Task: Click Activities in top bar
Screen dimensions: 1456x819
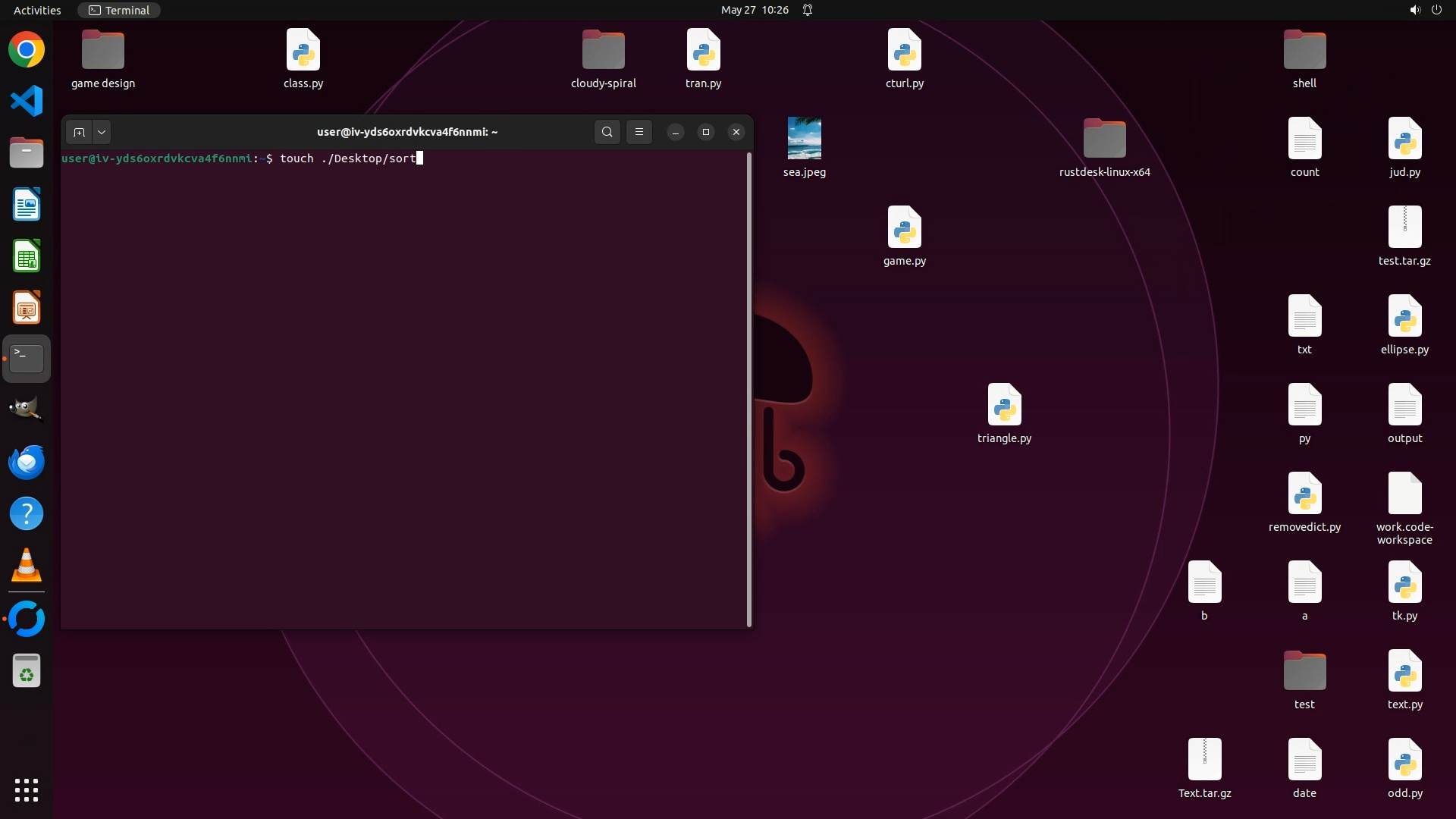Action: [x=37, y=10]
